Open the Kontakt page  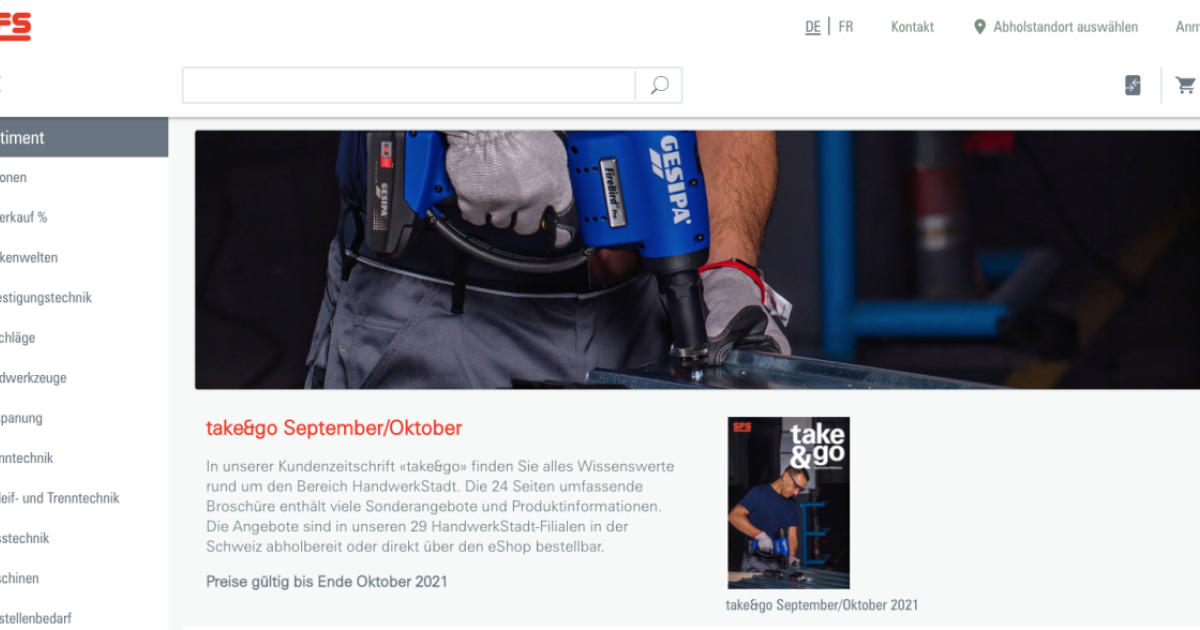click(912, 27)
